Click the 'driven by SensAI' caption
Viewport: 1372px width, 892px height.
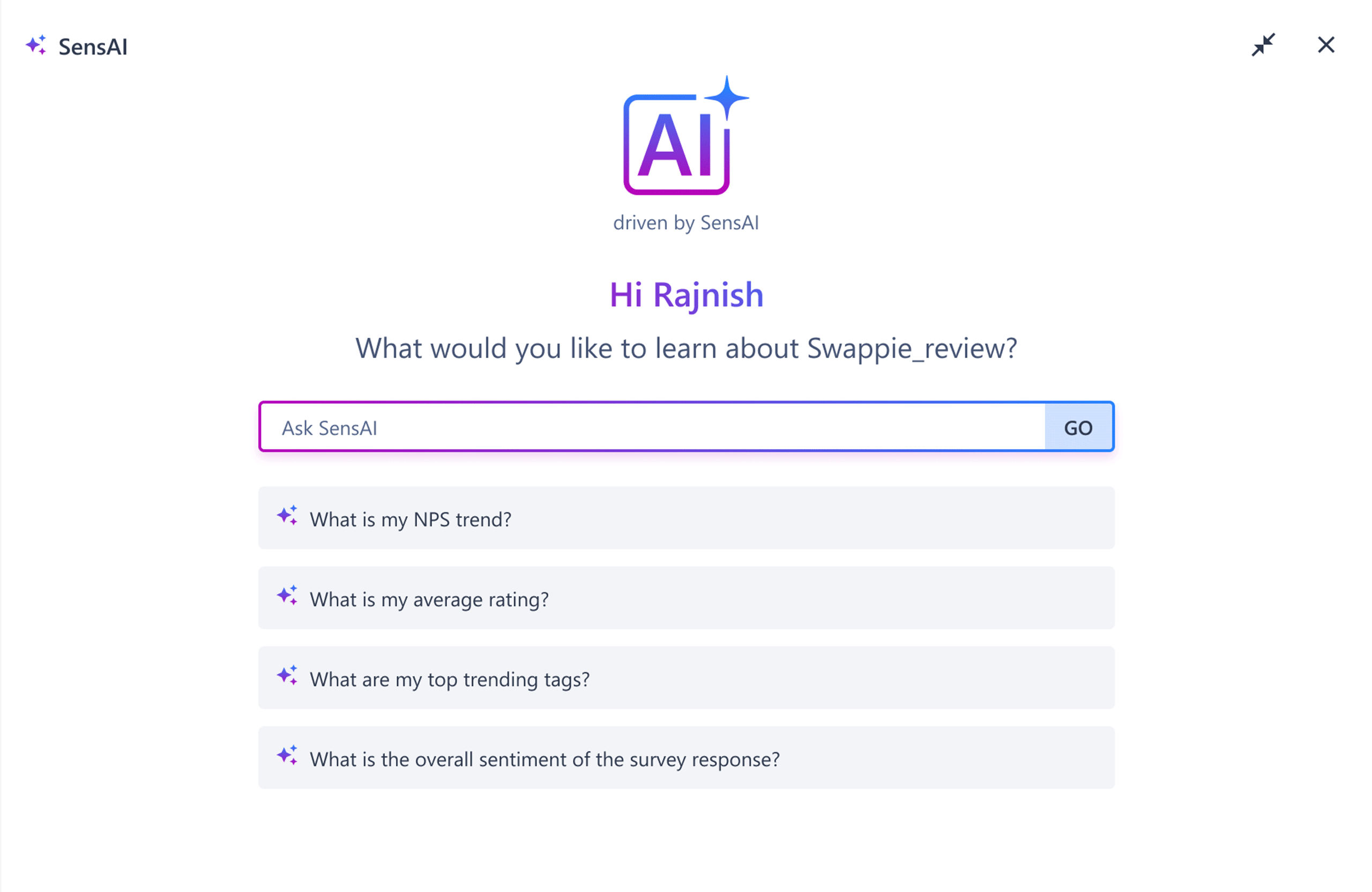click(686, 222)
